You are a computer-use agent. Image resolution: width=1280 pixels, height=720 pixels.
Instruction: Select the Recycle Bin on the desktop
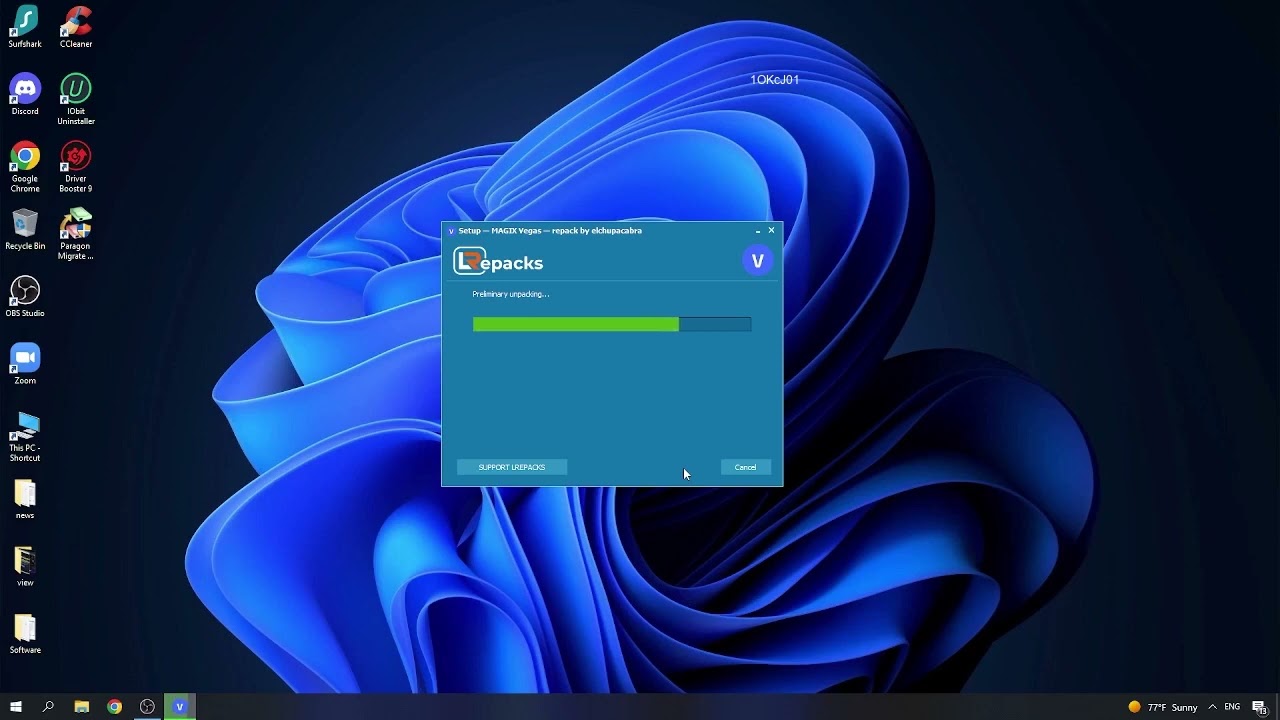tap(25, 229)
